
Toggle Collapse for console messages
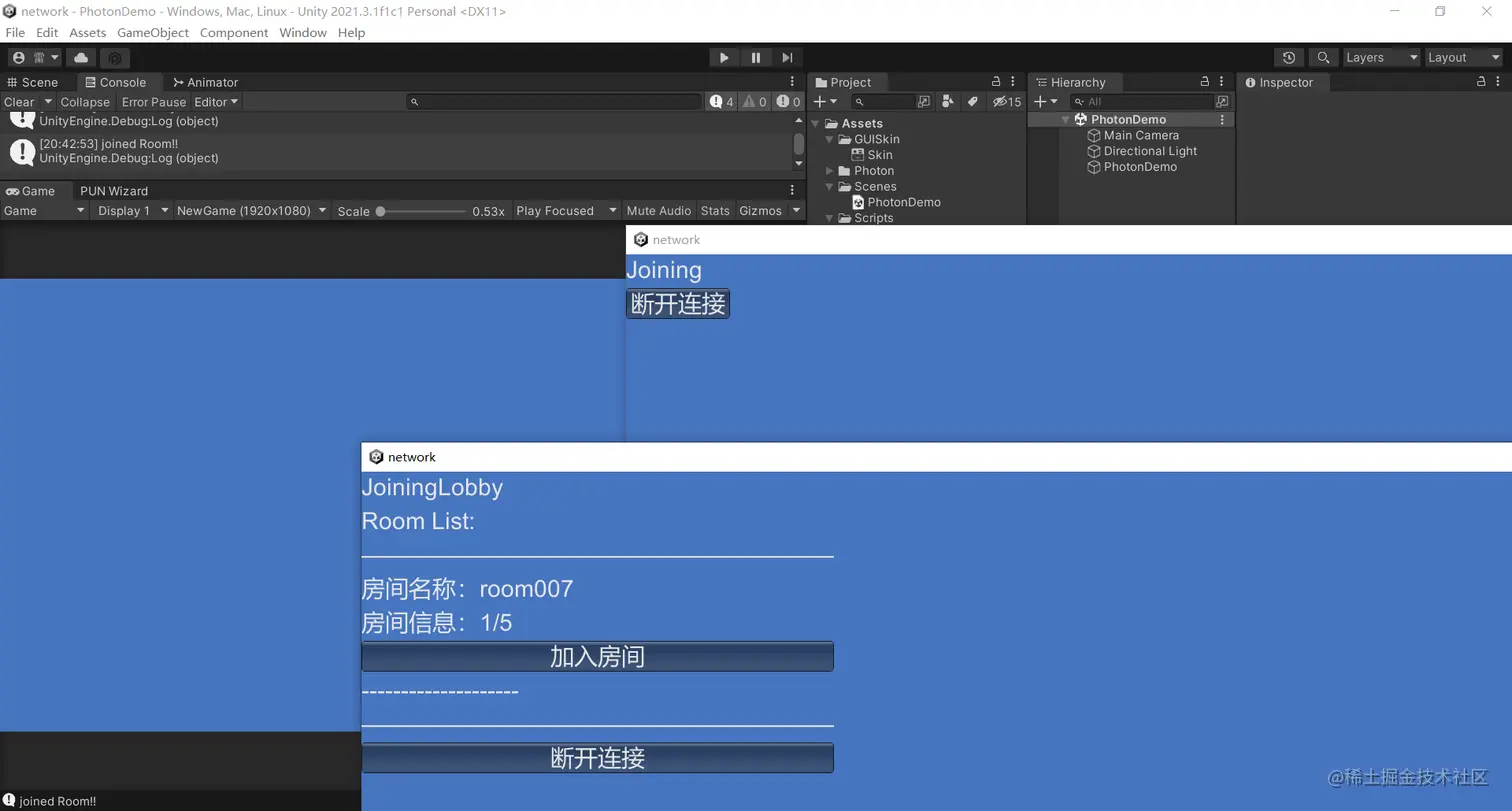[x=84, y=102]
